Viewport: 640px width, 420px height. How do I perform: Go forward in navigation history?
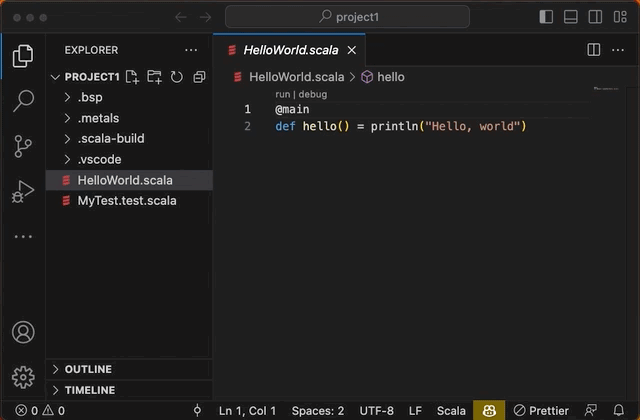[205, 17]
